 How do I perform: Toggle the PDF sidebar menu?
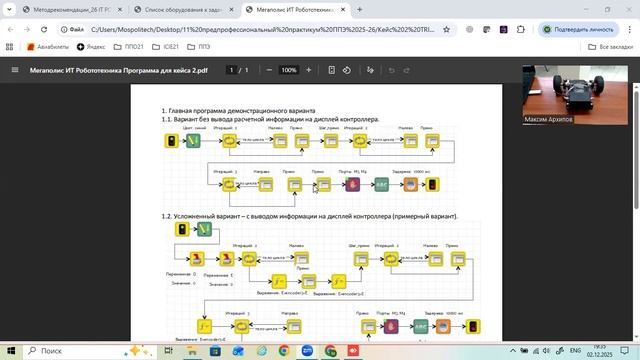click(x=15, y=70)
